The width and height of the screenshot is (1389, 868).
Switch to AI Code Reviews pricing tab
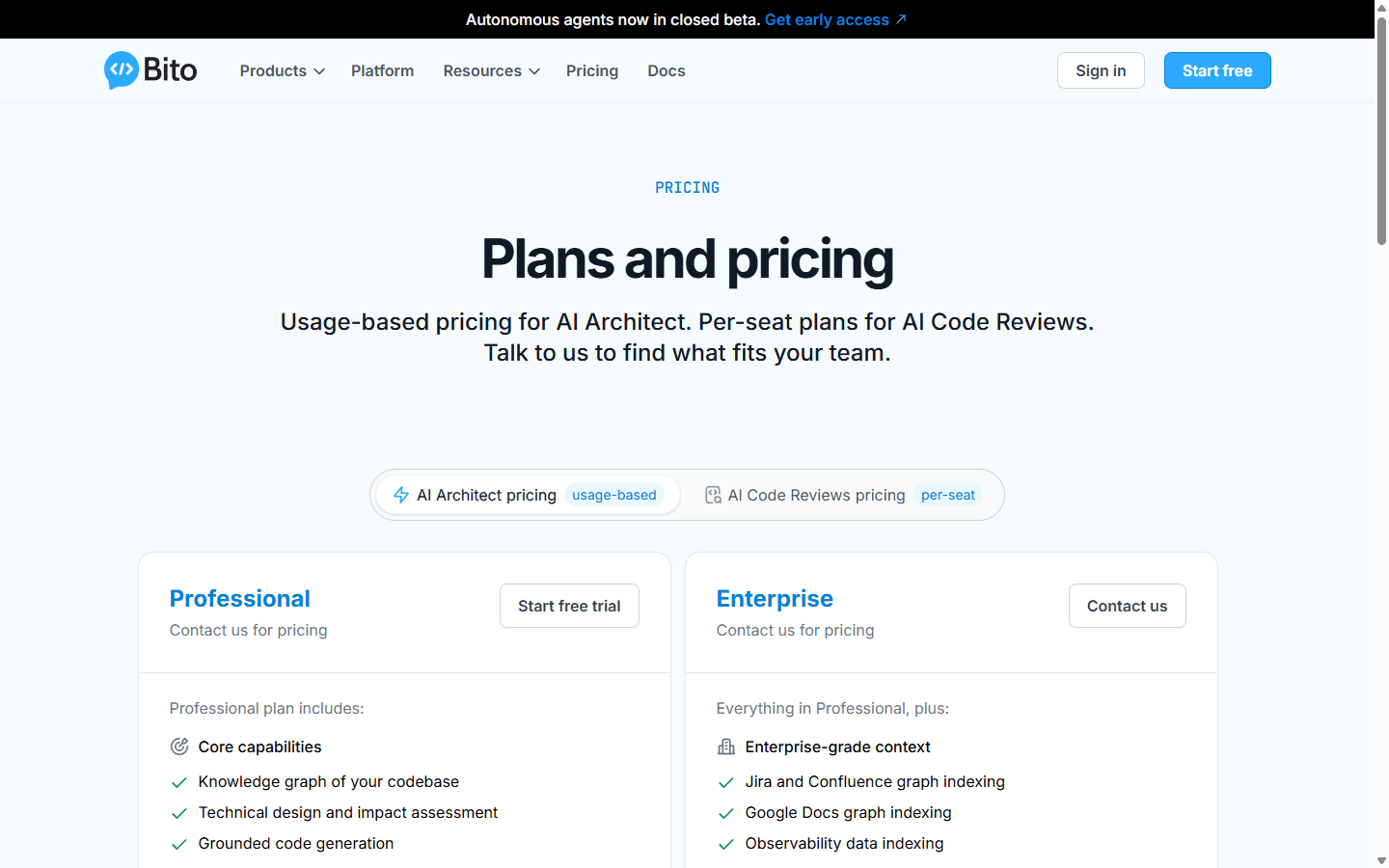pos(843,495)
